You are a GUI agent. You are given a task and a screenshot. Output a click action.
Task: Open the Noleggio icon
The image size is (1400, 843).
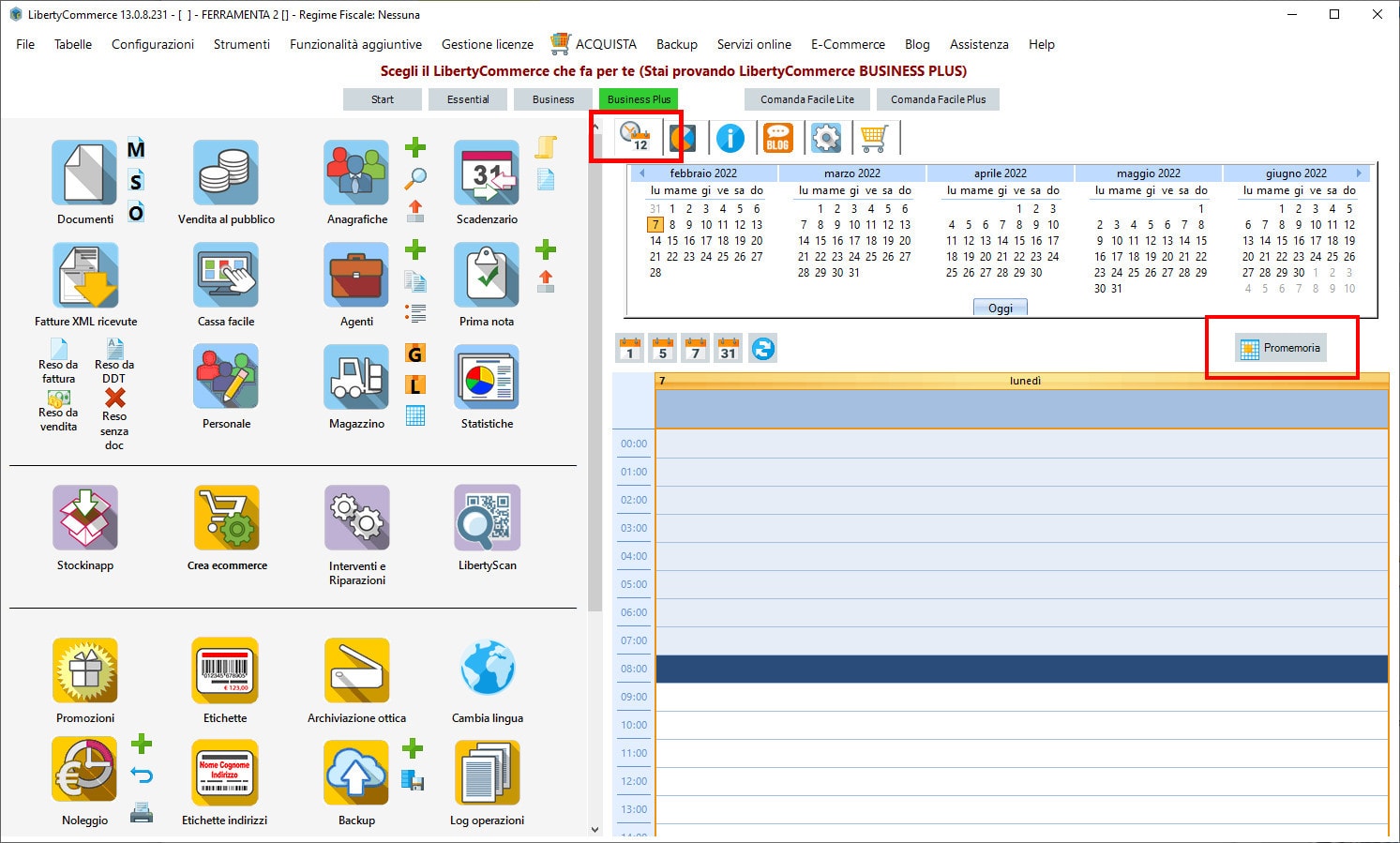84,771
